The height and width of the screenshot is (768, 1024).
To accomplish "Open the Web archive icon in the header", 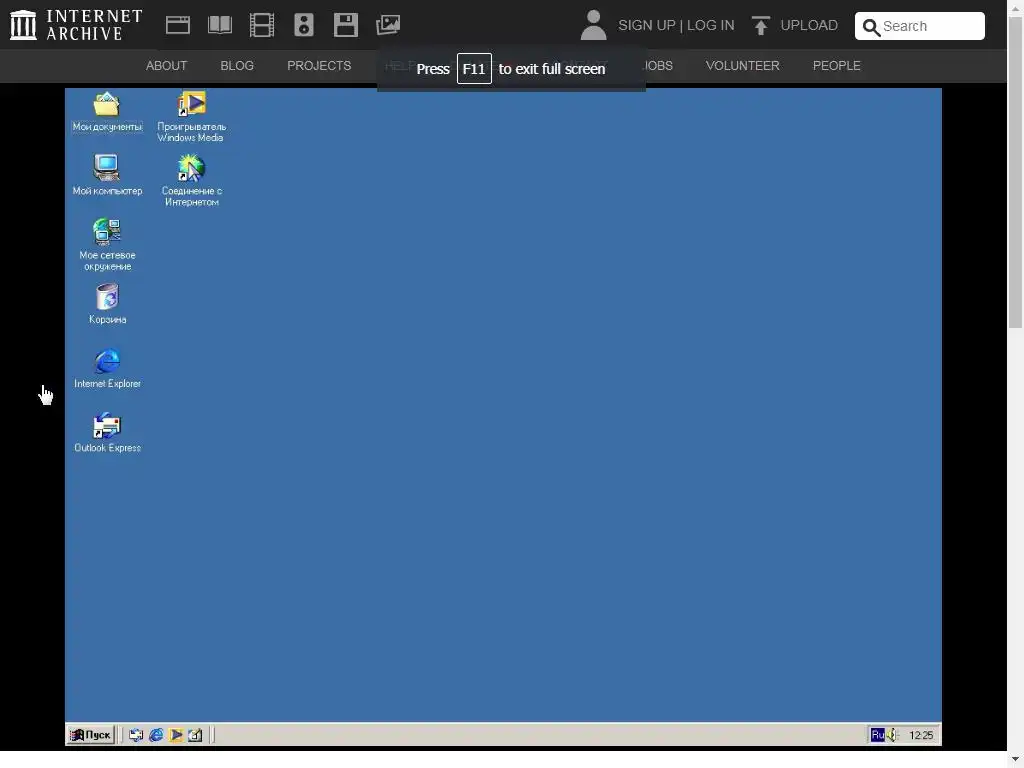I will coord(178,25).
